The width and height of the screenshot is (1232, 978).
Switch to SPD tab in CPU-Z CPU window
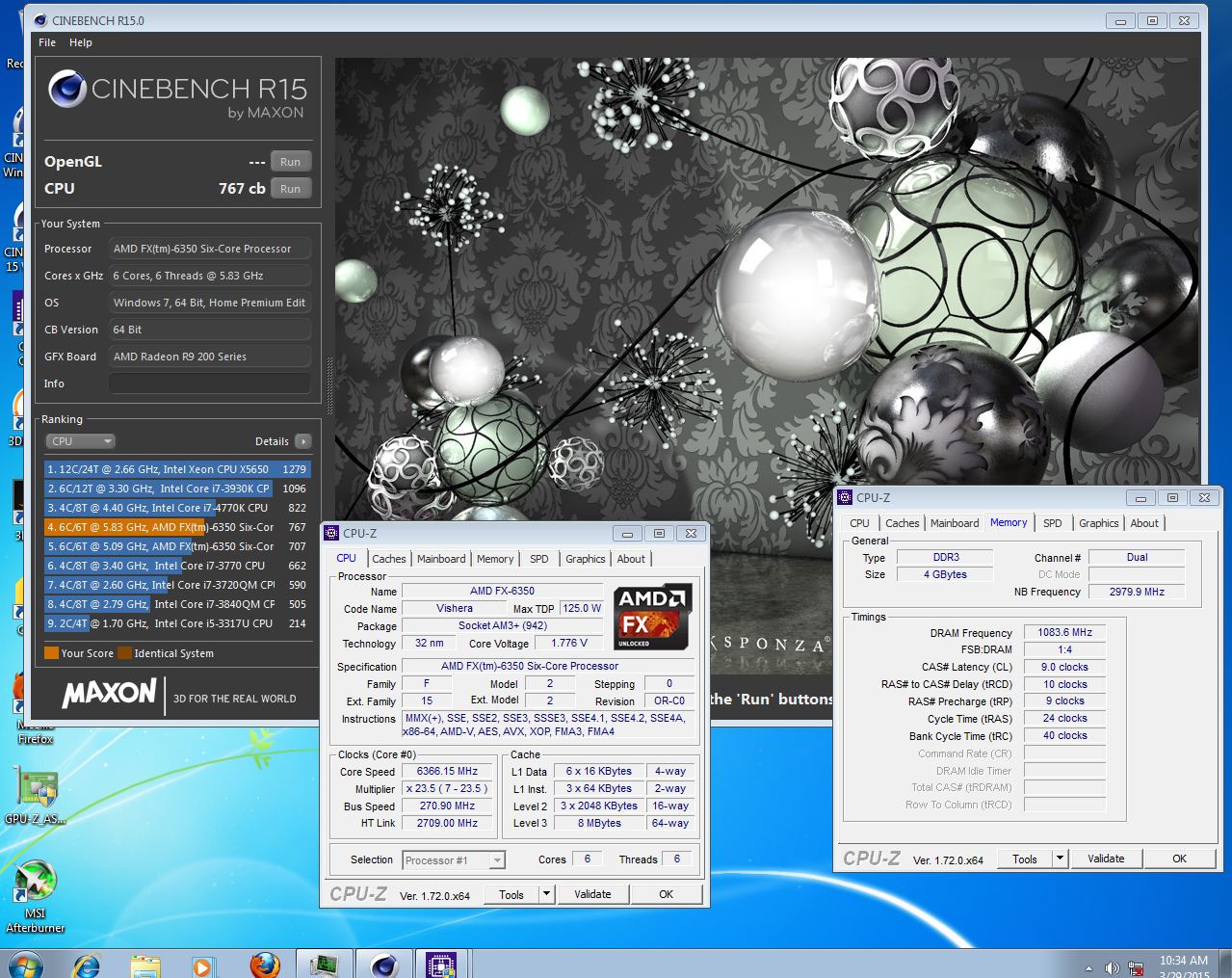539,559
